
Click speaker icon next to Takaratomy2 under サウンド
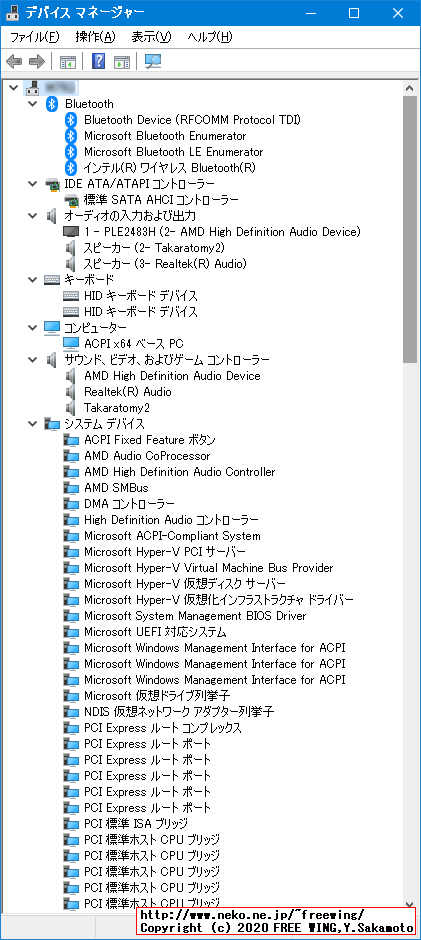(71, 408)
